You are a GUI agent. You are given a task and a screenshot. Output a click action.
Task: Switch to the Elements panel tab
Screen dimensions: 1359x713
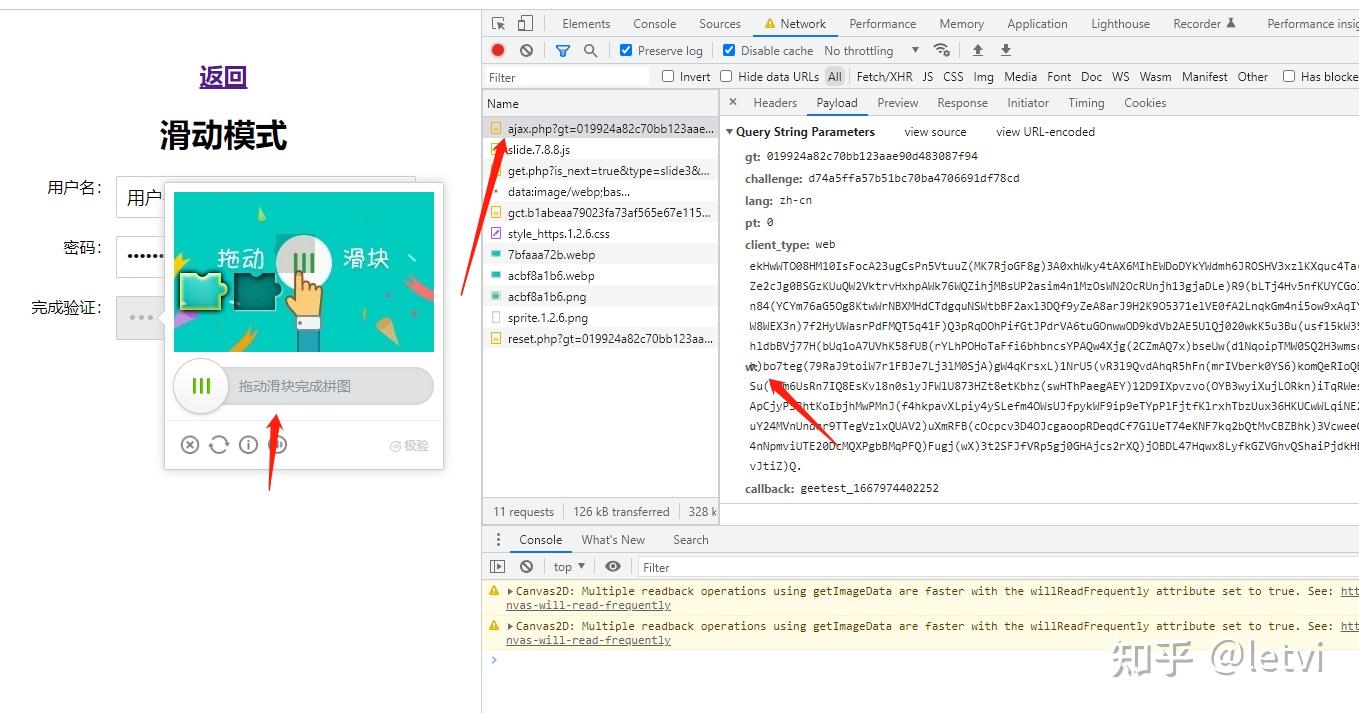tap(586, 24)
